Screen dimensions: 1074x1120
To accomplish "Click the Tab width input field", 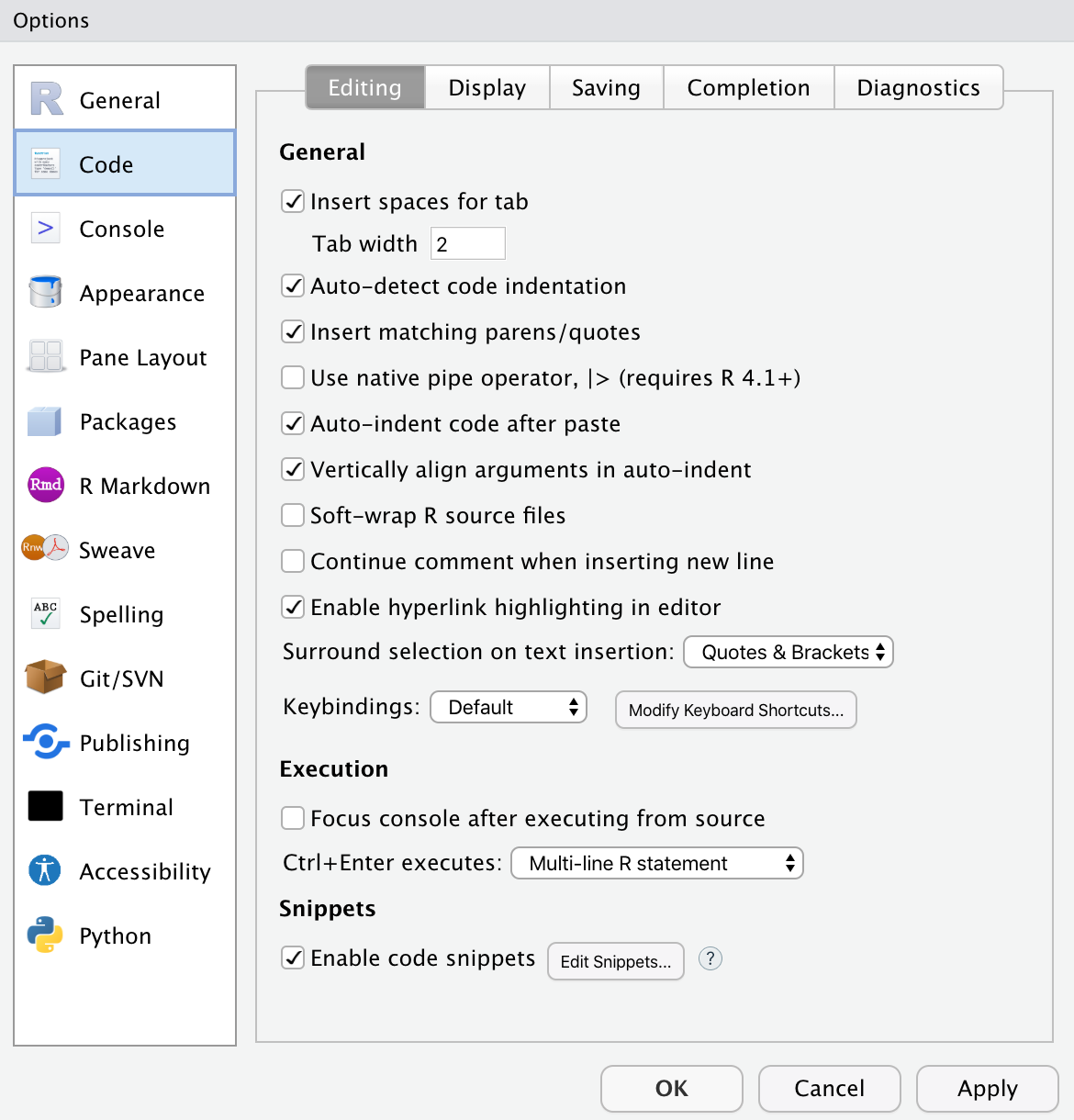I will pos(468,243).
